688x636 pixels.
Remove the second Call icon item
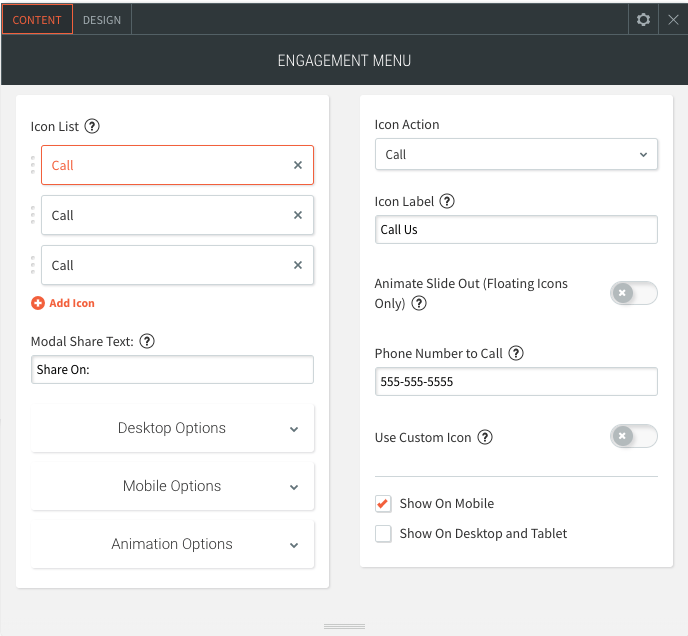point(297,215)
